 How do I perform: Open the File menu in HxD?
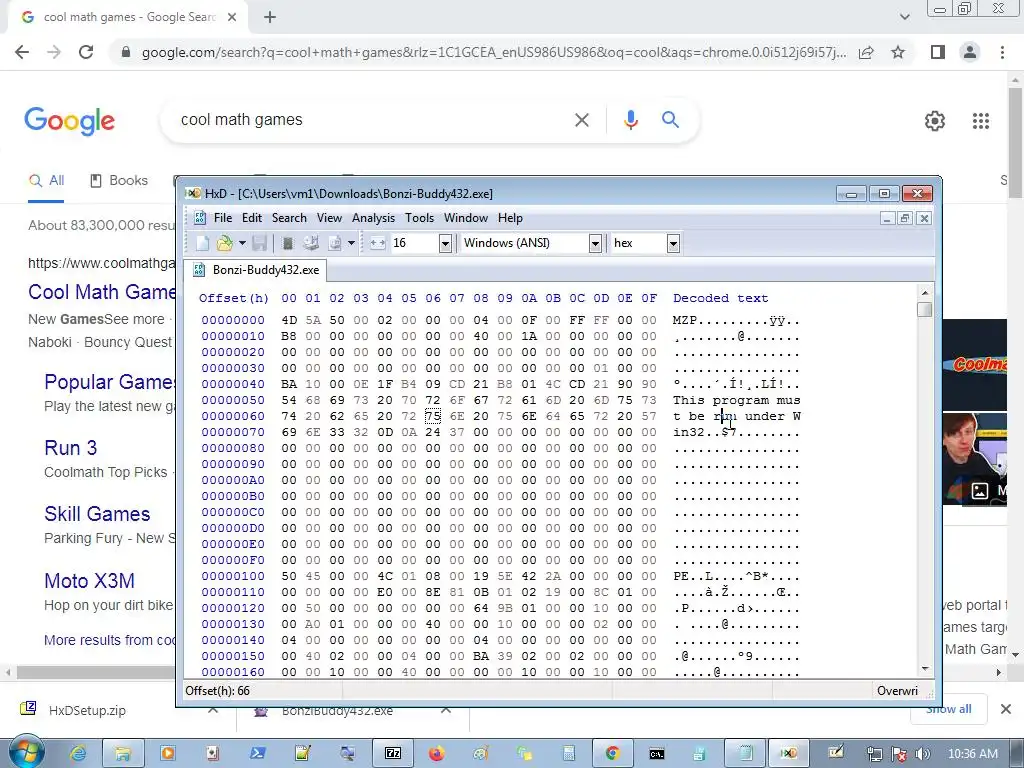pos(223,217)
